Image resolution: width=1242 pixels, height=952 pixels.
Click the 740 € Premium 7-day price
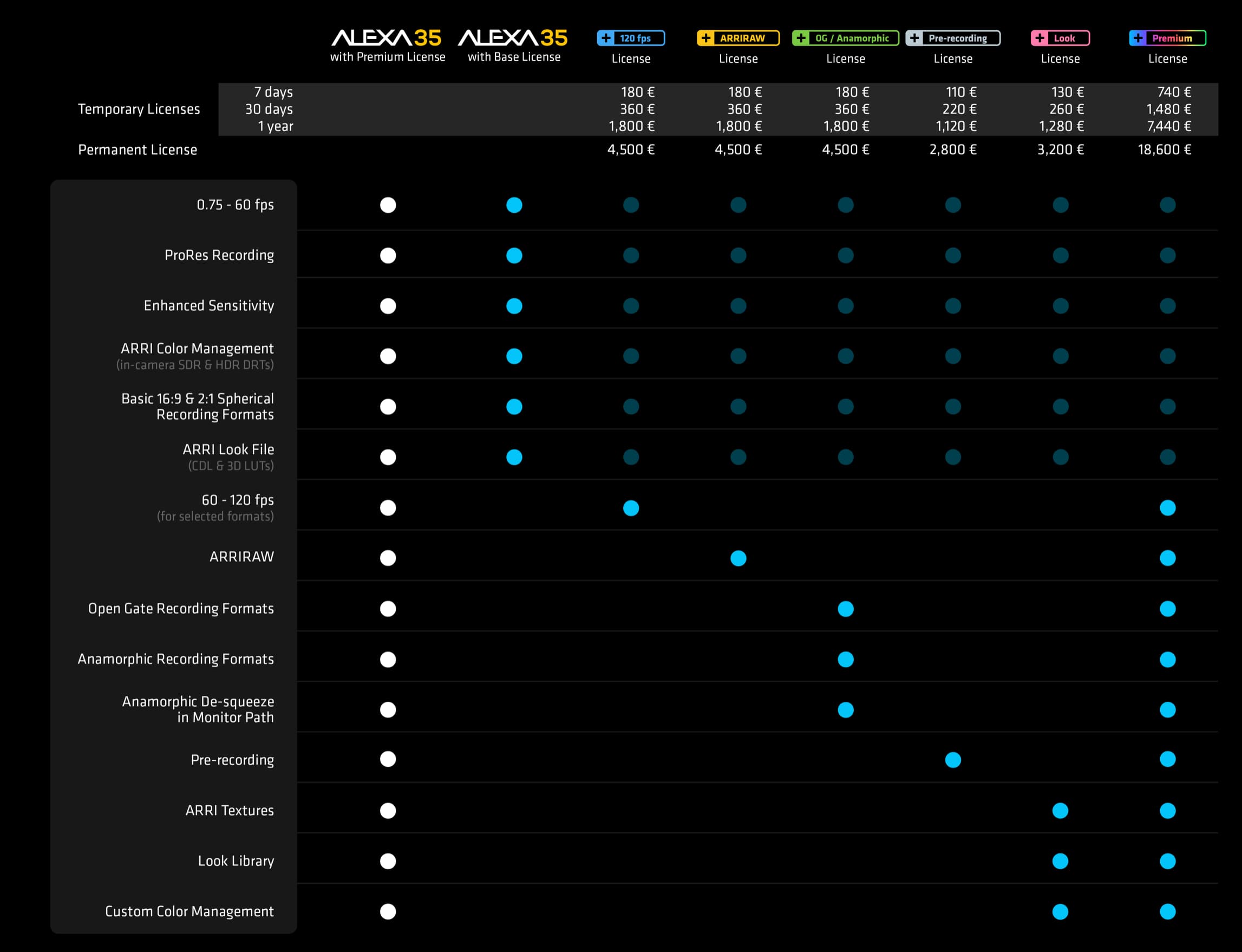(1174, 92)
